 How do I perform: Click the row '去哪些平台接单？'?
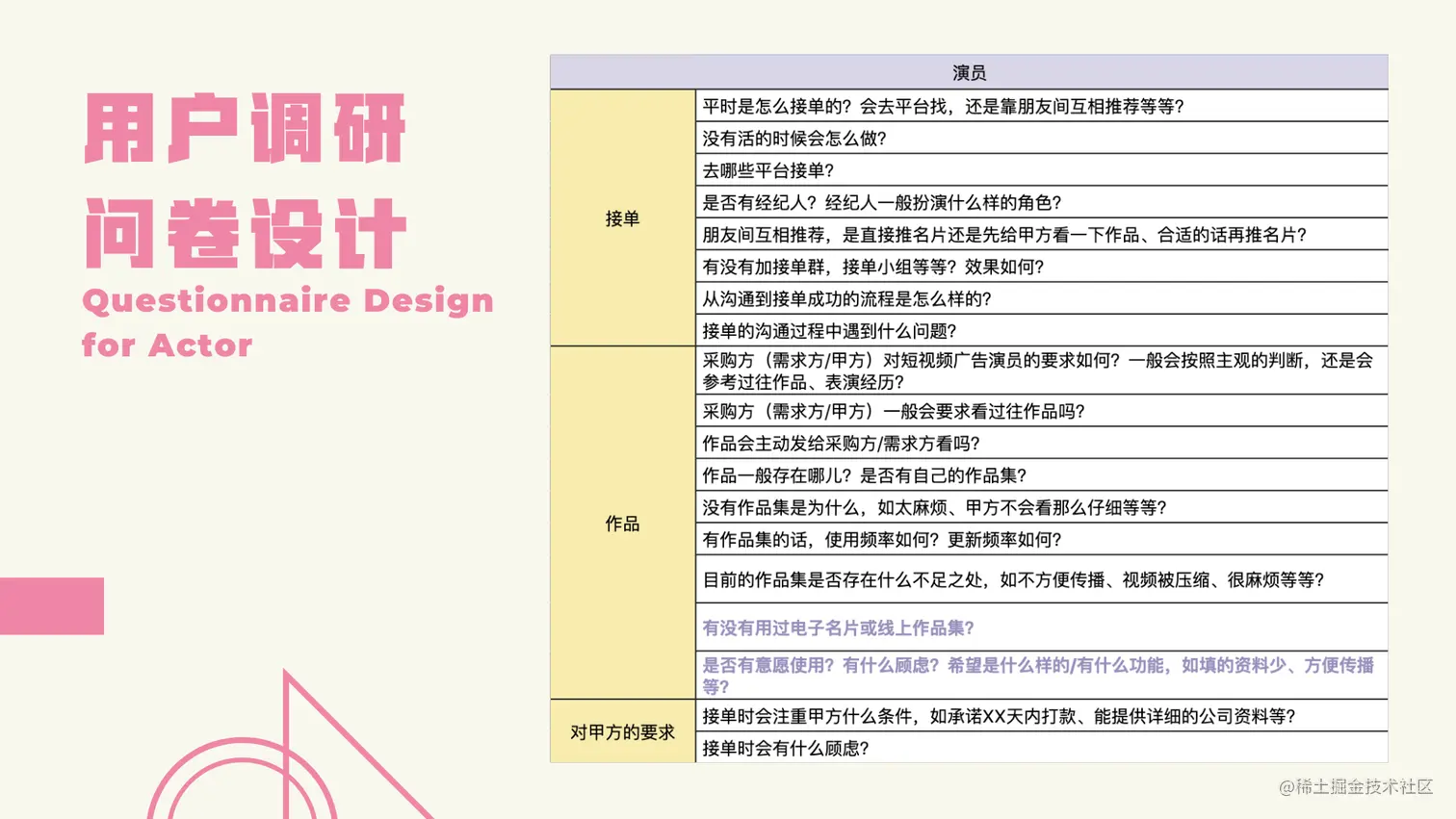[x=1042, y=170]
